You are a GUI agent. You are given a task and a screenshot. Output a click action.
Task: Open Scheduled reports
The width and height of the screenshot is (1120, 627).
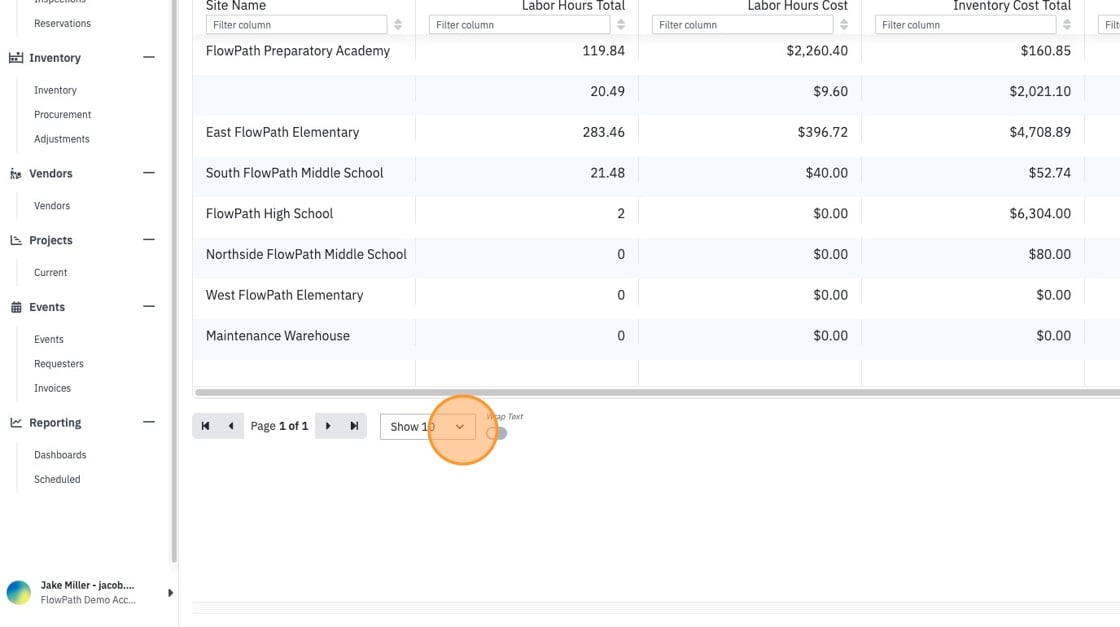tap(57, 479)
